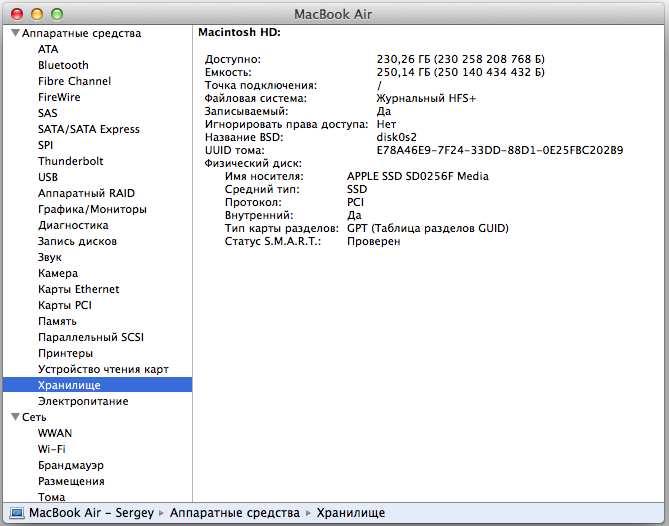Open SATA/SATA Express section

click(89, 129)
